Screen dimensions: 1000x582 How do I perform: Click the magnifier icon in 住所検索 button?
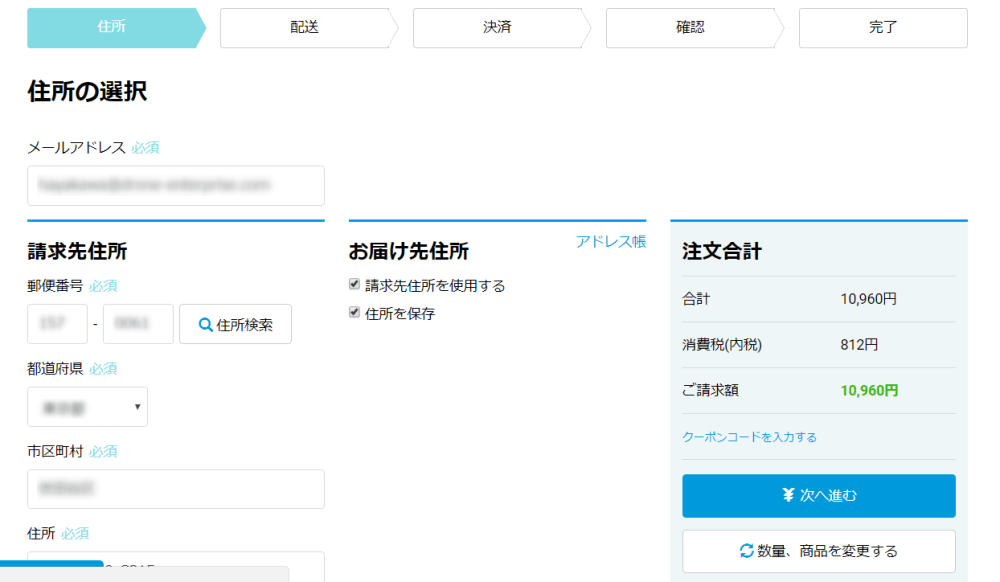205,325
